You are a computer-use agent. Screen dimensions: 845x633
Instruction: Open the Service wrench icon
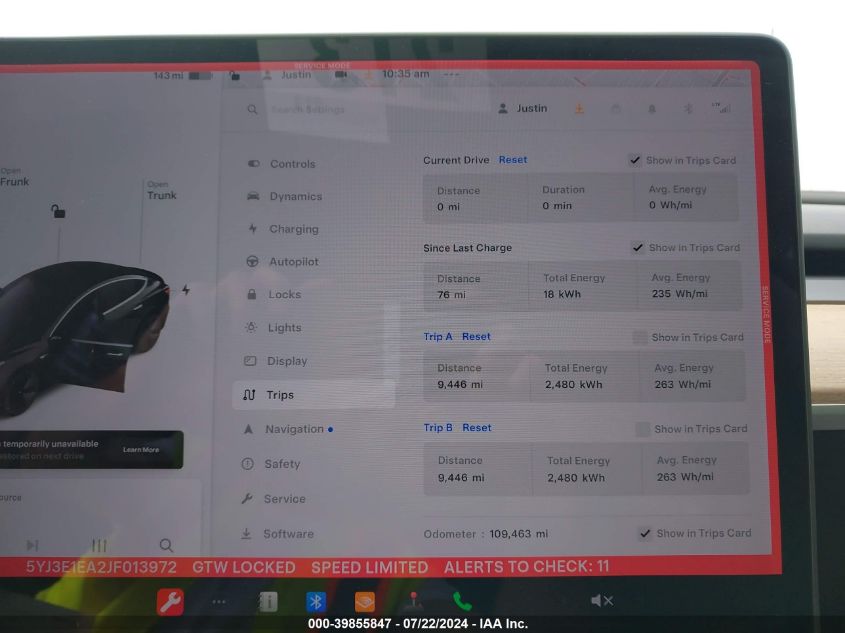[253, 499]
